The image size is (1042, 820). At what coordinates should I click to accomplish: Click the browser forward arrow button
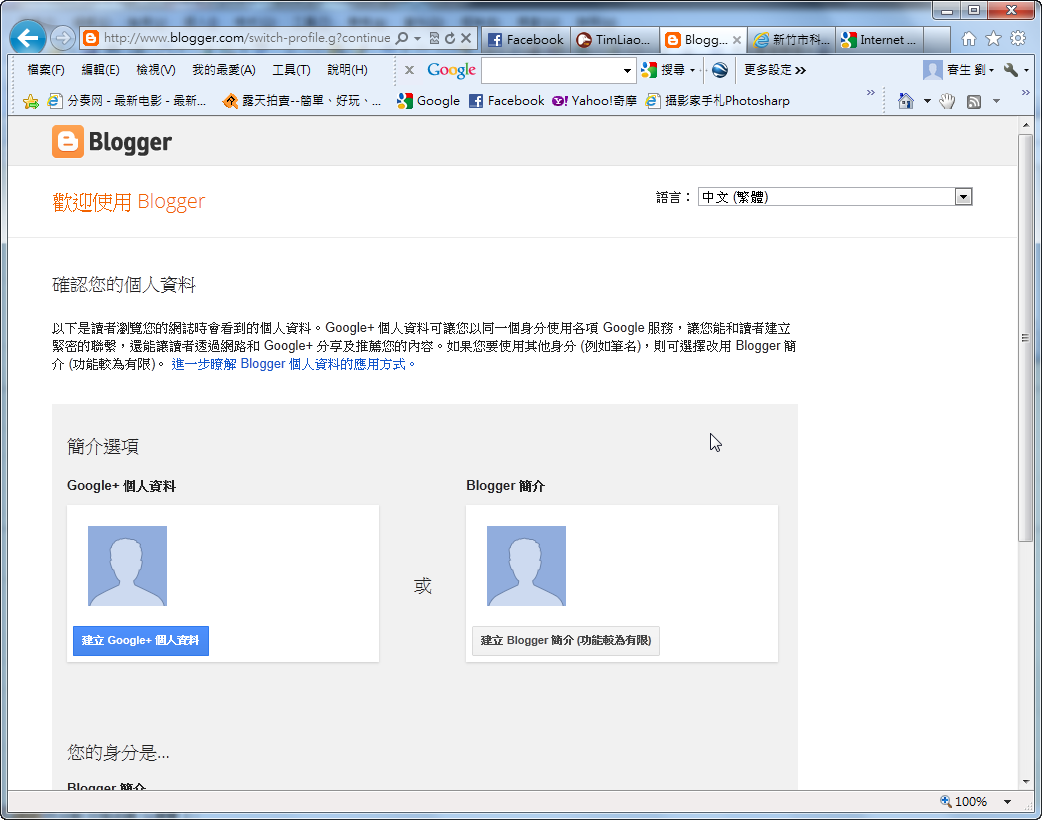(62, 39)
